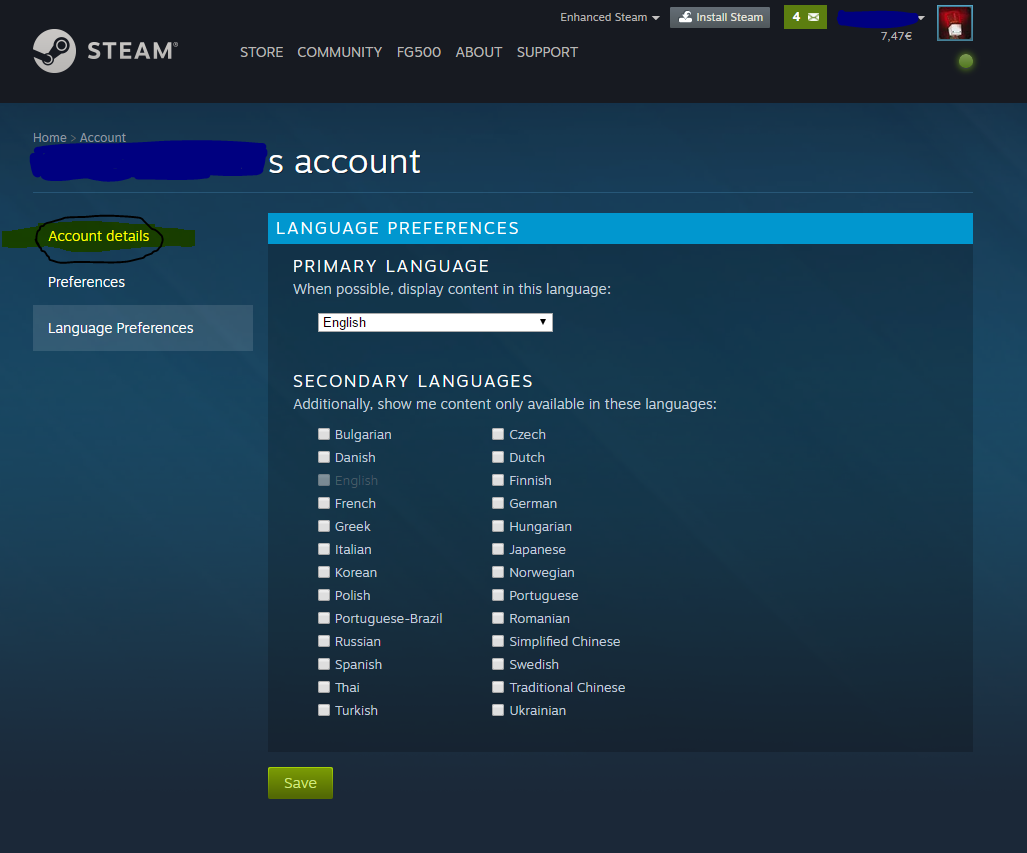Check the Dutch language checkbox

498,457
